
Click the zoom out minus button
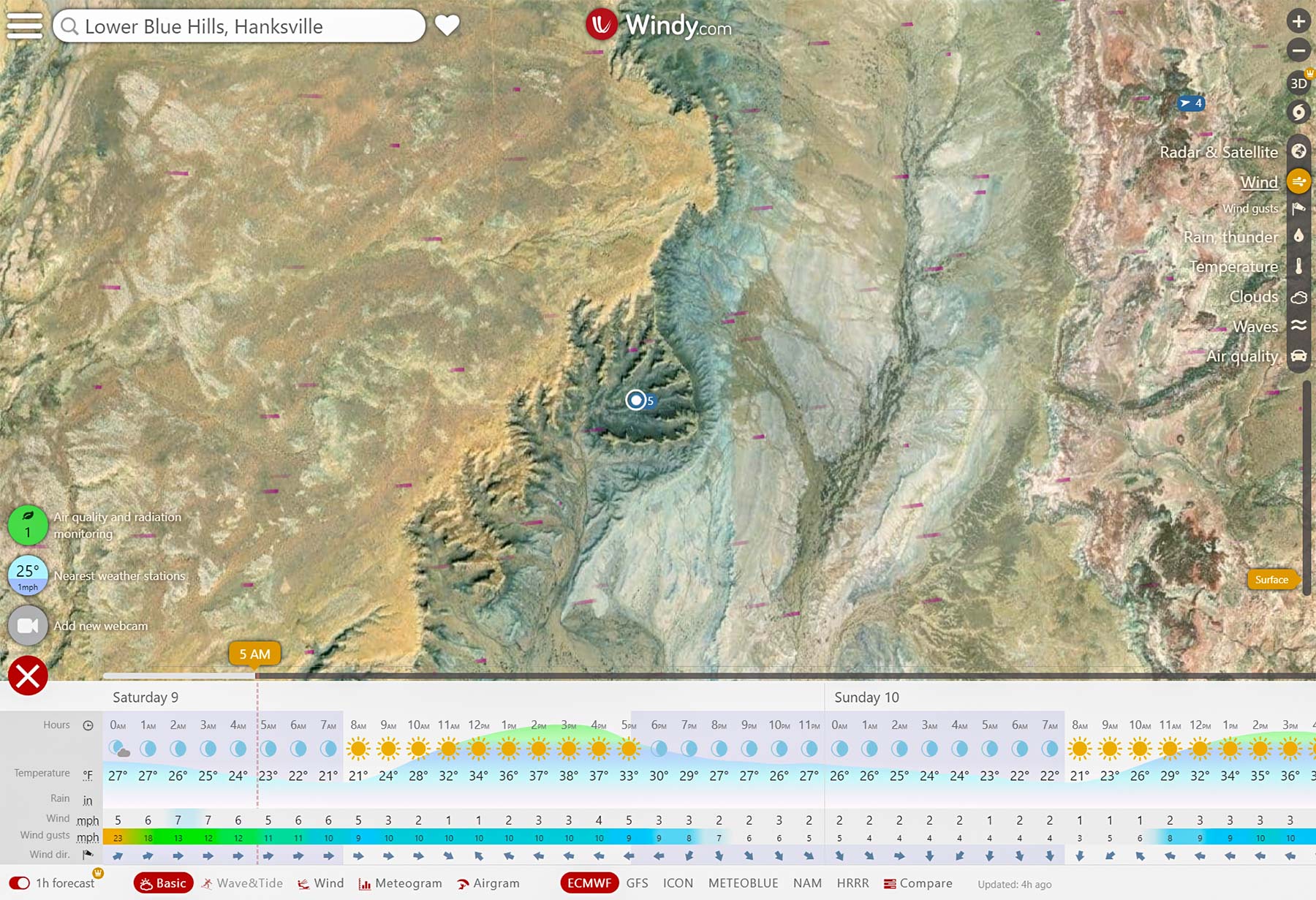click(x=1298, y=50)
